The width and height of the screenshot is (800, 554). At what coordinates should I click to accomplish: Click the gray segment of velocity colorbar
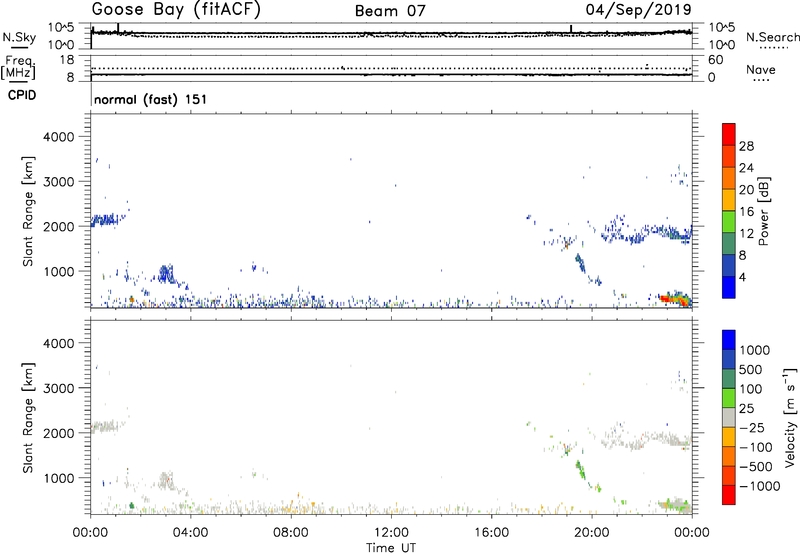[x=729, y=418]
